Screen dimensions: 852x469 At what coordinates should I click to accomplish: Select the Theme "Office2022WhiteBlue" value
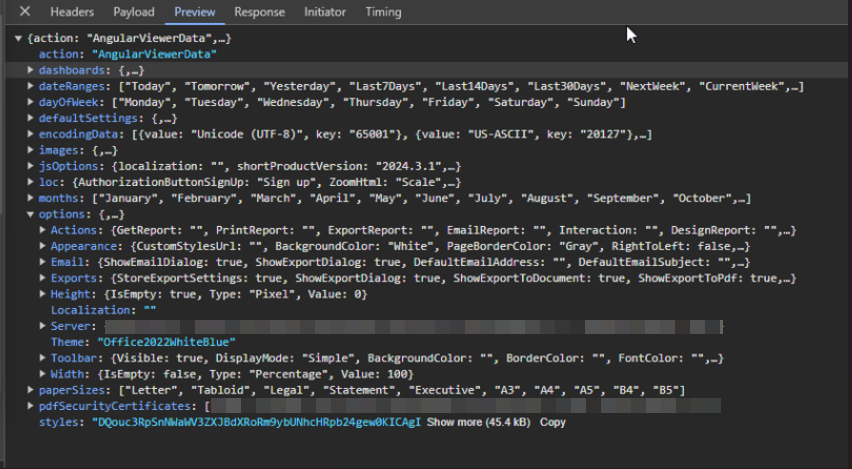point(166,342)
